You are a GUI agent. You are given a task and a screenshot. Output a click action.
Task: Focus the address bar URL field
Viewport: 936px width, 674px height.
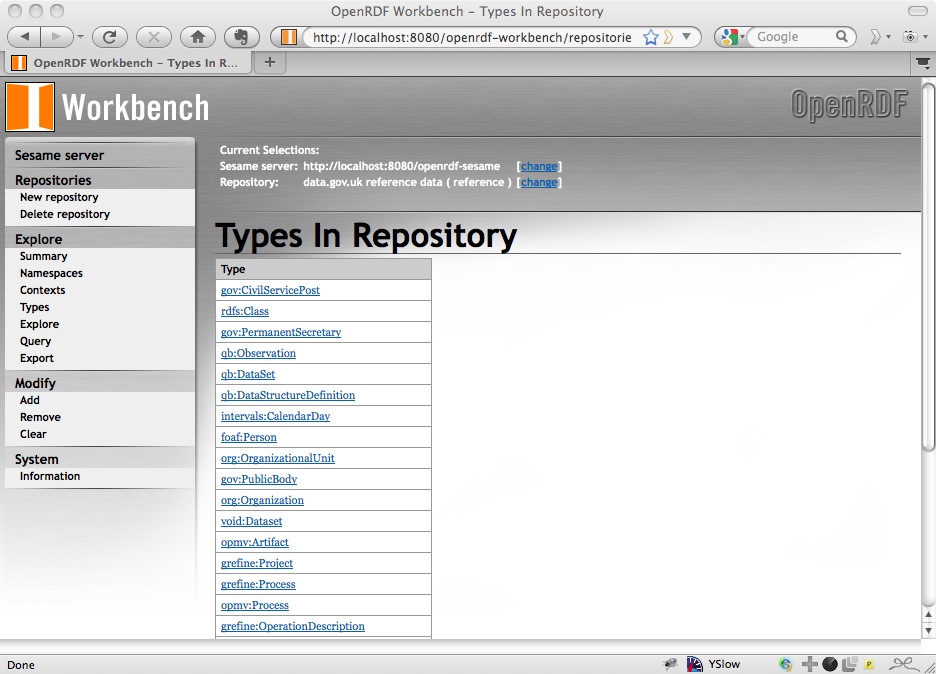pyautogui.click(x=472, y=37)
